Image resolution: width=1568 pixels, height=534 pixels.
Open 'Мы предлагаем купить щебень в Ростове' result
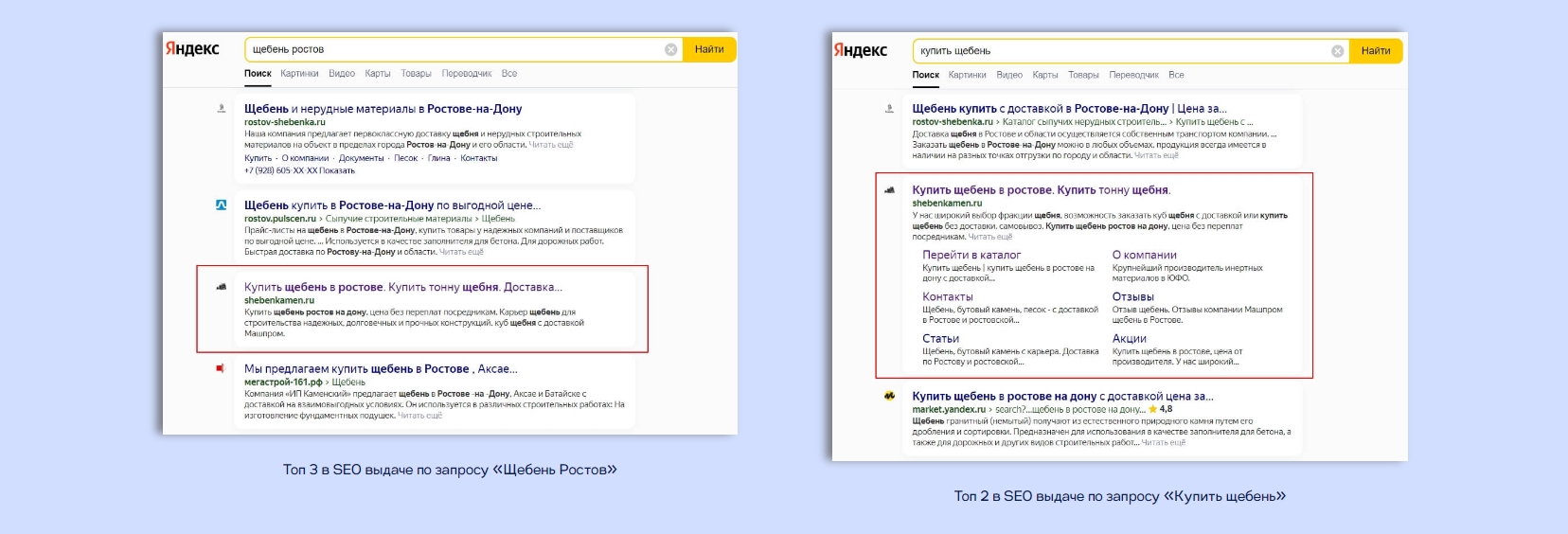381,368
